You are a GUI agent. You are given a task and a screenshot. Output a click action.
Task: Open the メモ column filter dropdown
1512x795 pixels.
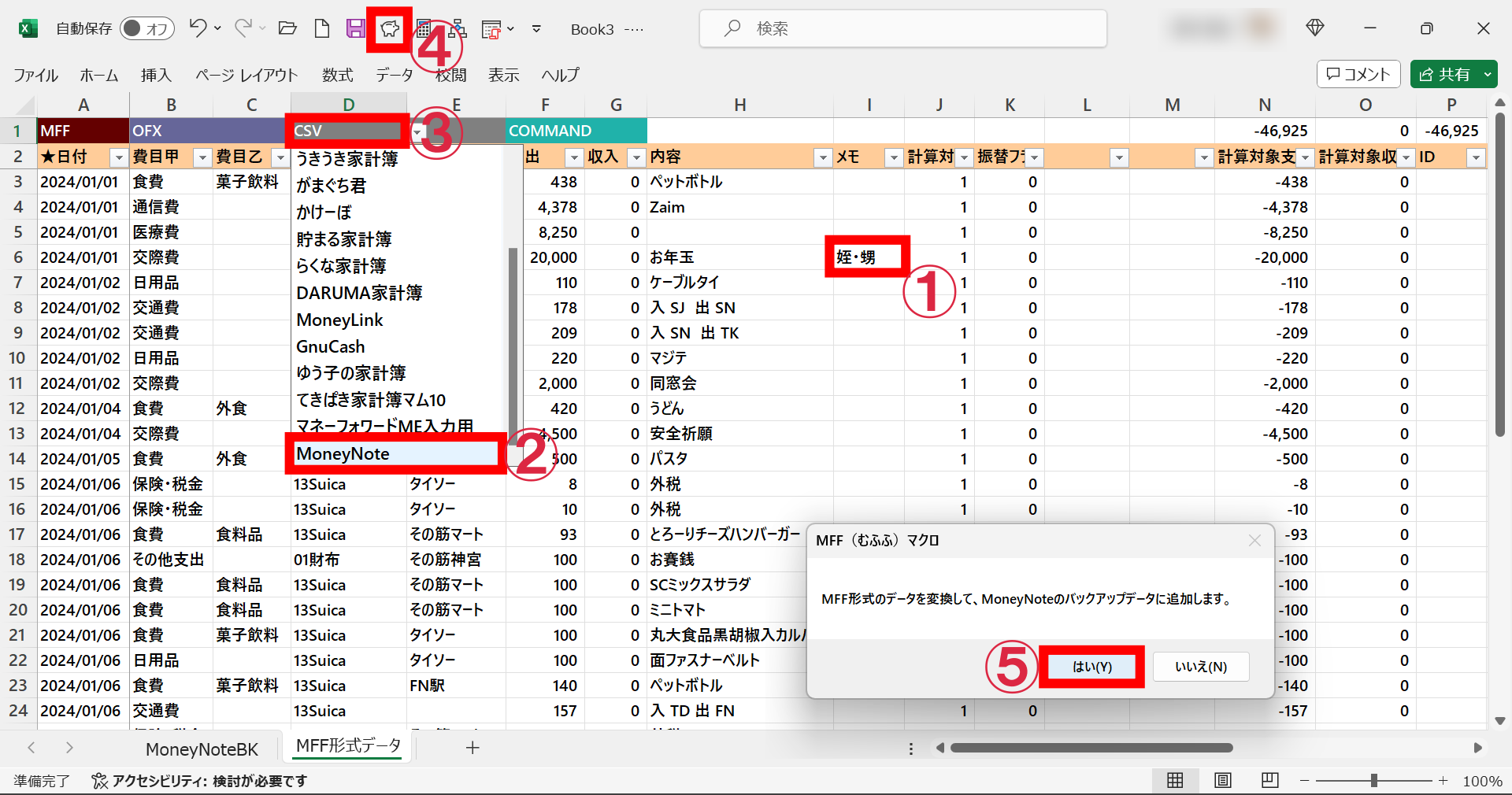point(893,157)
